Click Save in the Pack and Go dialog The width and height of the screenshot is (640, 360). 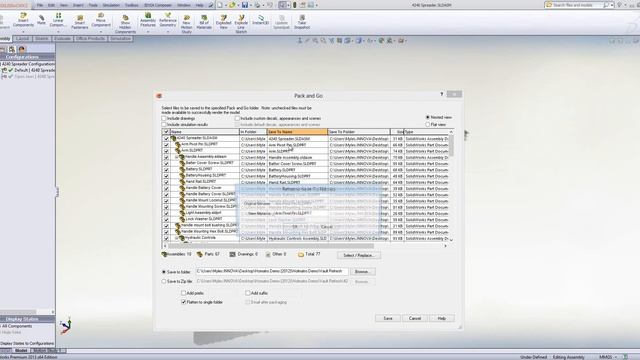[388, 318]
